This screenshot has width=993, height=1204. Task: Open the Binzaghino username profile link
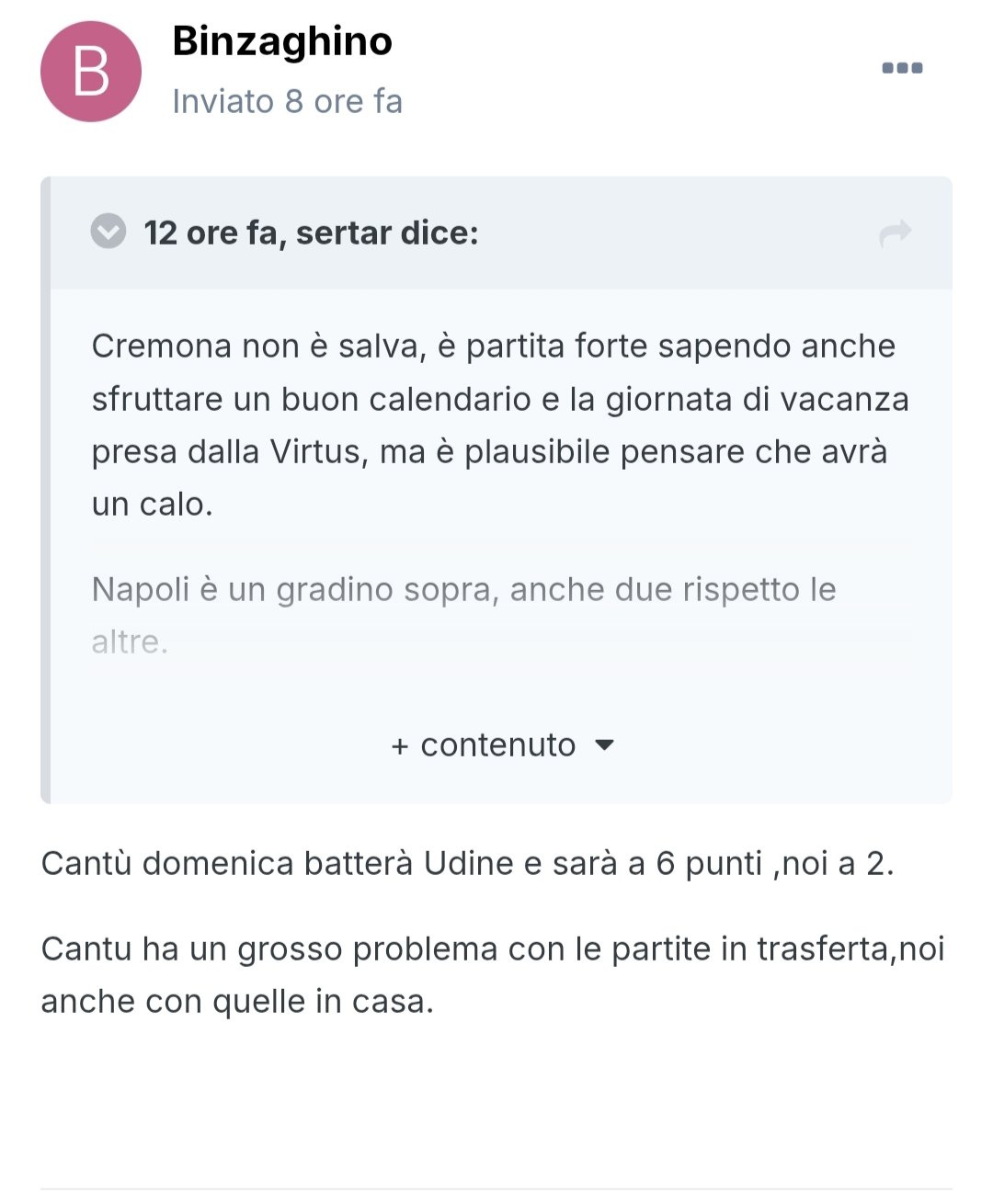282,41
